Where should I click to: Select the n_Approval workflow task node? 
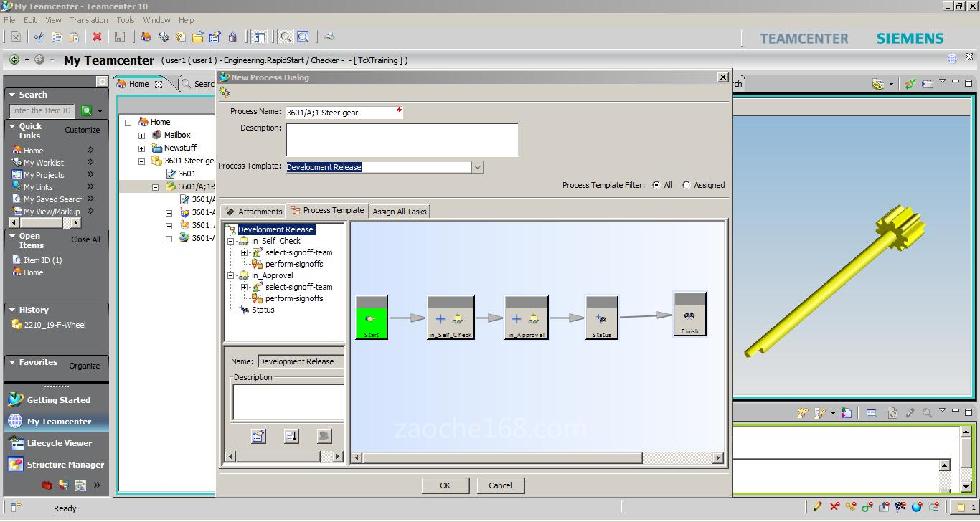pyautogui.click(x=526, y=318)
